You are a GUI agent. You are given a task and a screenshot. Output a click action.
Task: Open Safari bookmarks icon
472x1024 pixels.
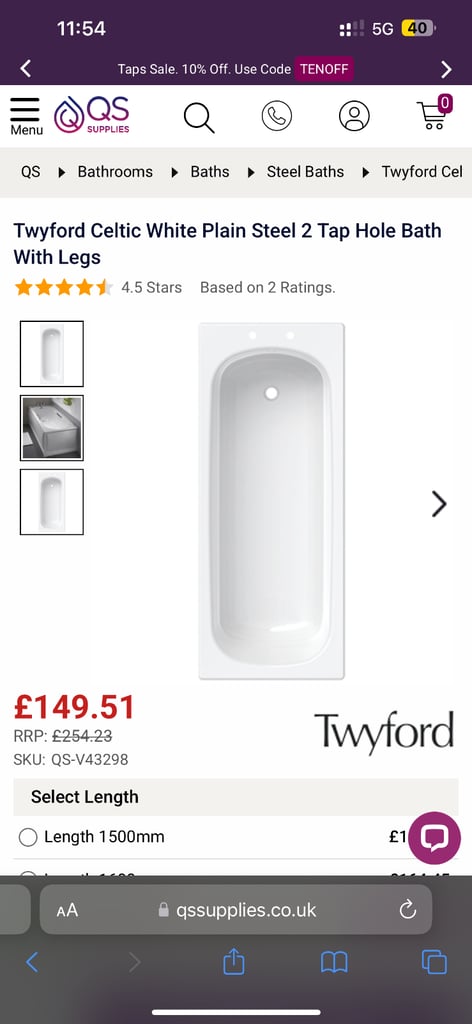click(334, 963)
